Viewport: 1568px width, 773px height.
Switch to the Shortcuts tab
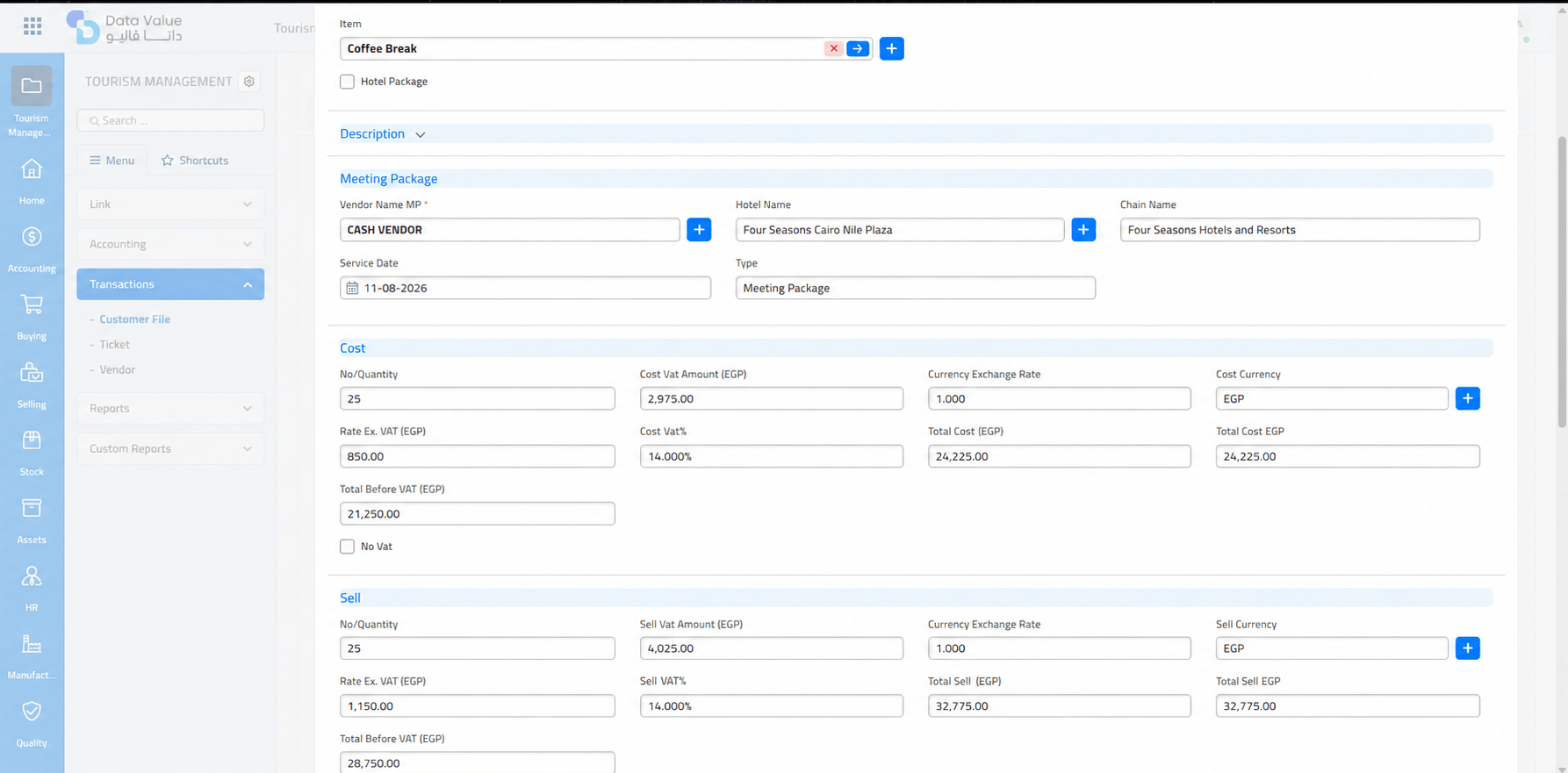tap(195, 161)
